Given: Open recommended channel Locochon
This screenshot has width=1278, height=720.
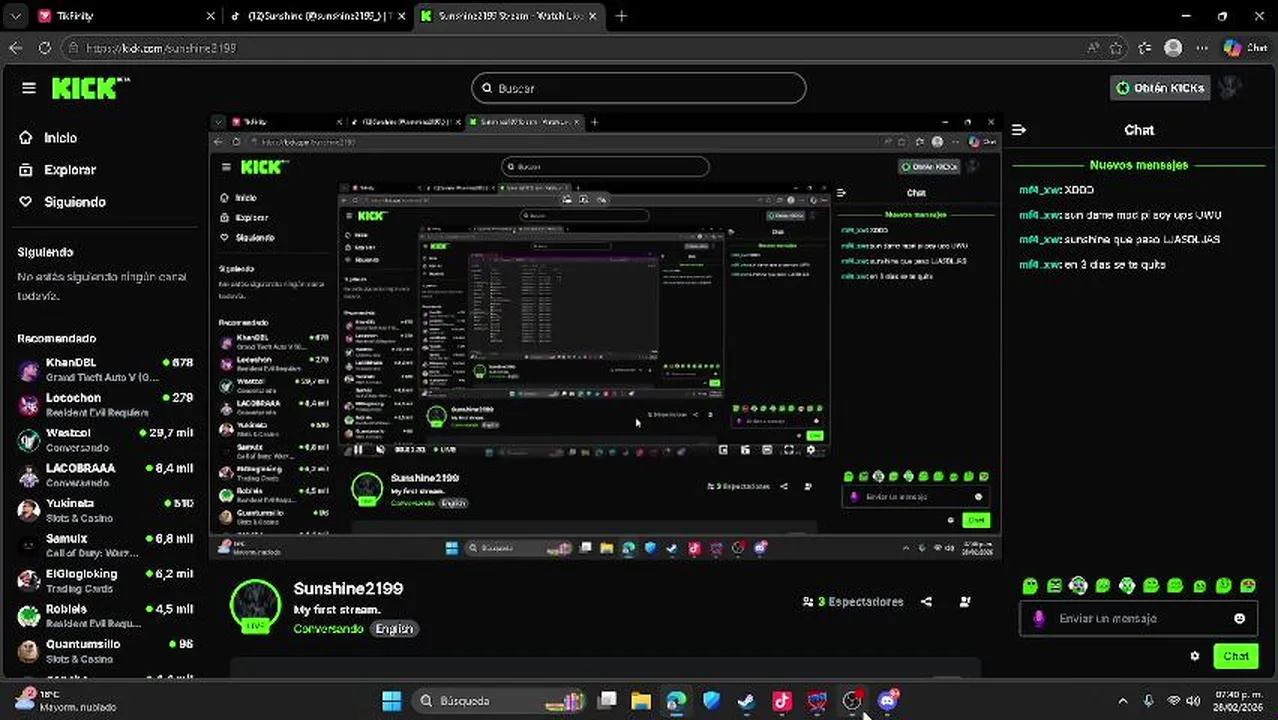Looking at the screenshot, I should tap(105, 405).
